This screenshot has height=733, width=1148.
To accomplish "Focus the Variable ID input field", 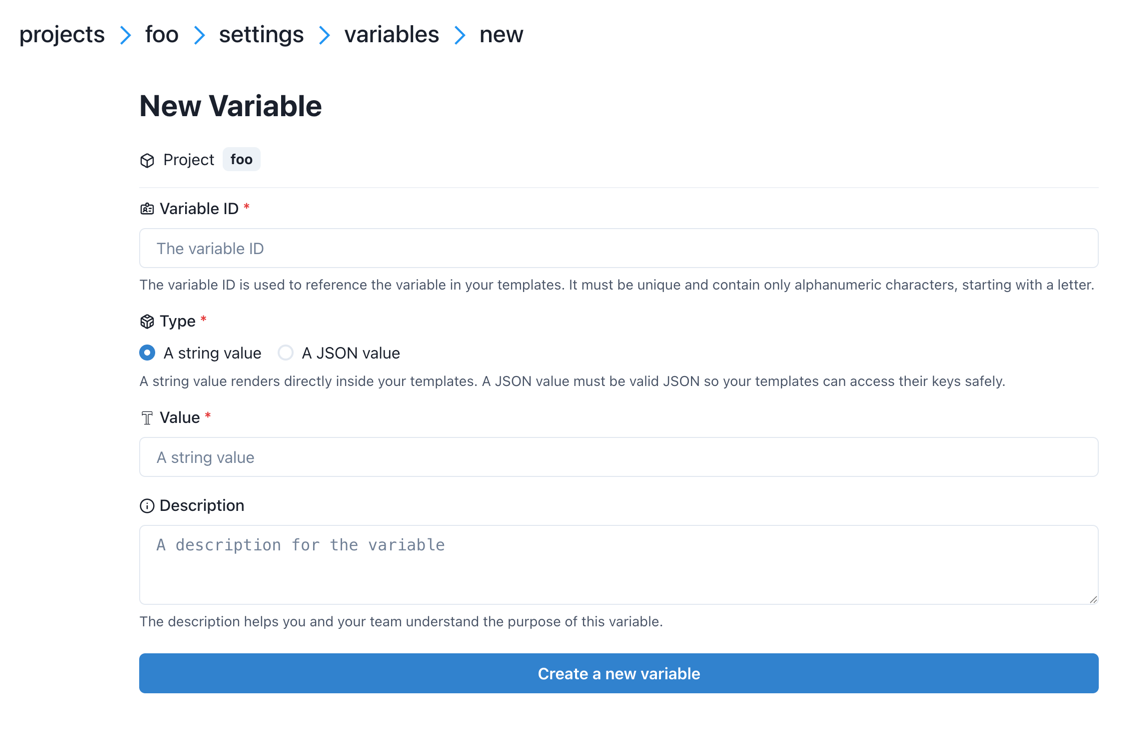I will tap(618, 248).
